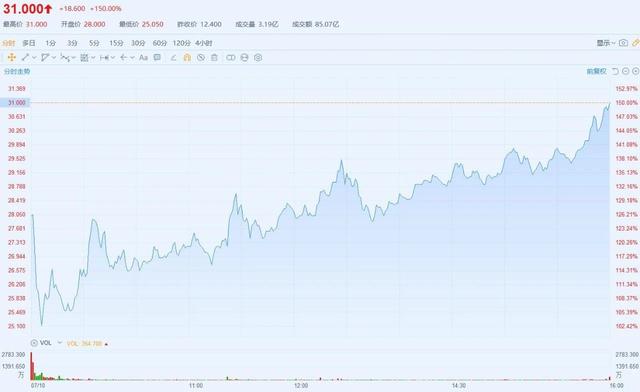This screenshot has width=640, height=392.
Task: Select the zigzag wave drawing tool
Action: coord(64,58)
